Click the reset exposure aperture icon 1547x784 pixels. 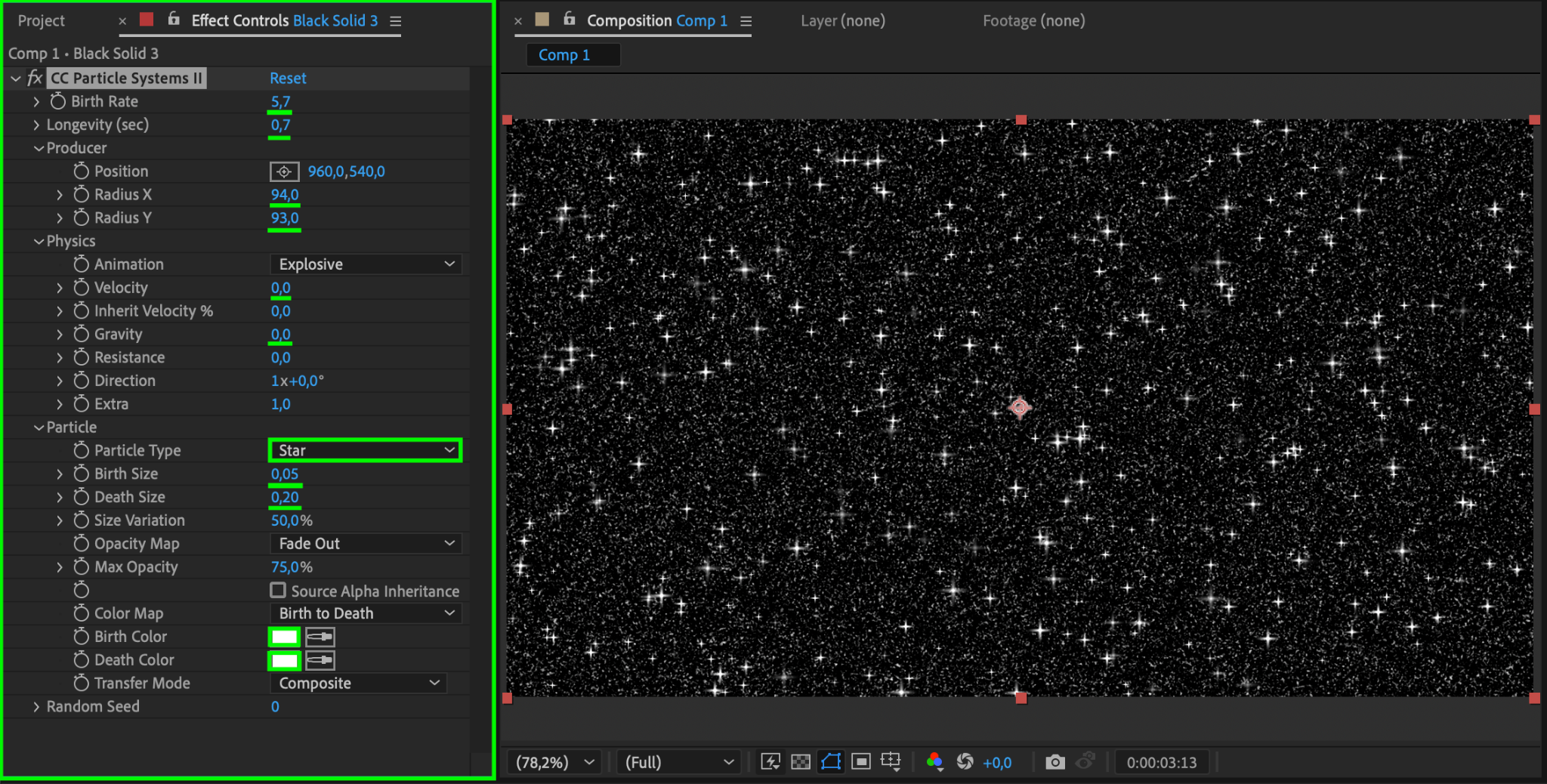[x=965, y=762]
